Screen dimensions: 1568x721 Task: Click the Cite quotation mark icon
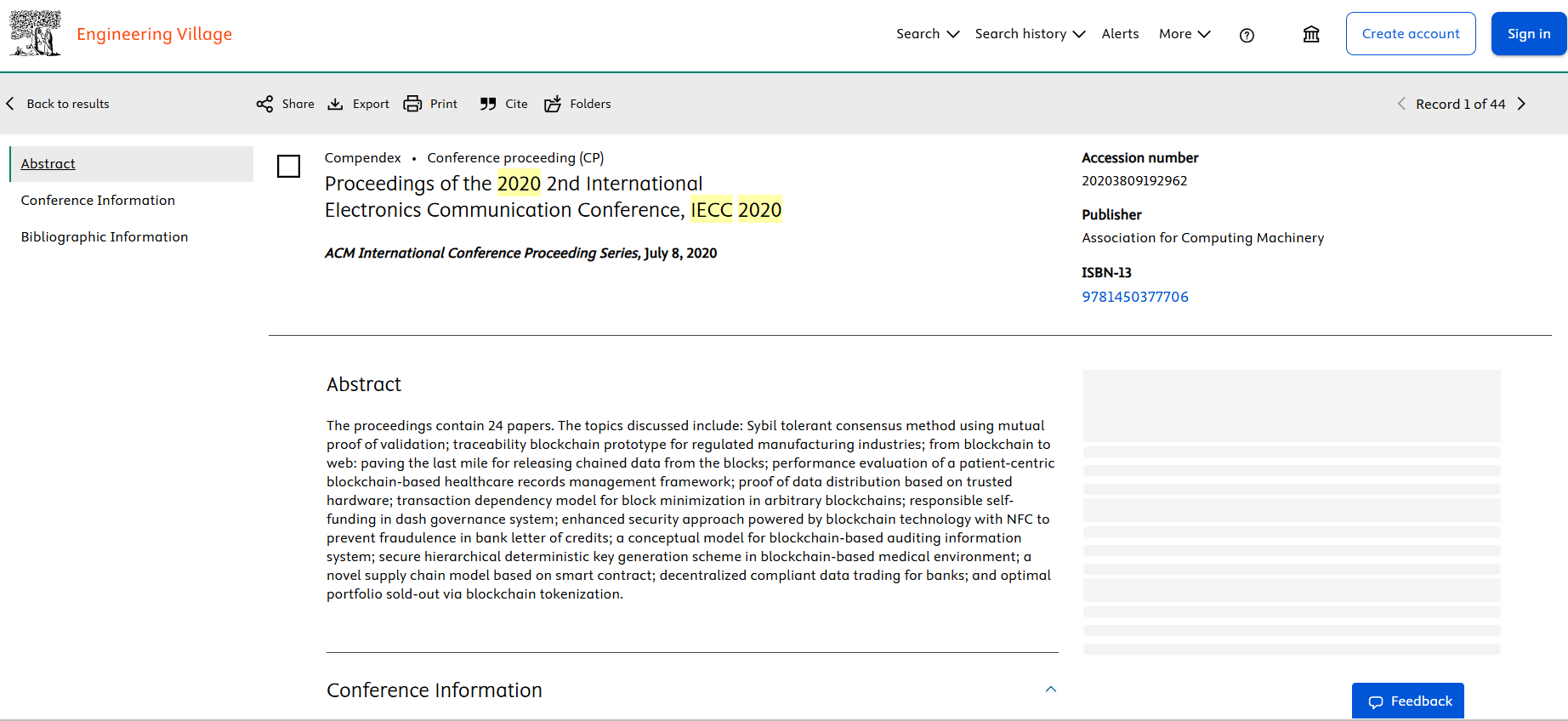pyautogui.click(x=488, y=104)
